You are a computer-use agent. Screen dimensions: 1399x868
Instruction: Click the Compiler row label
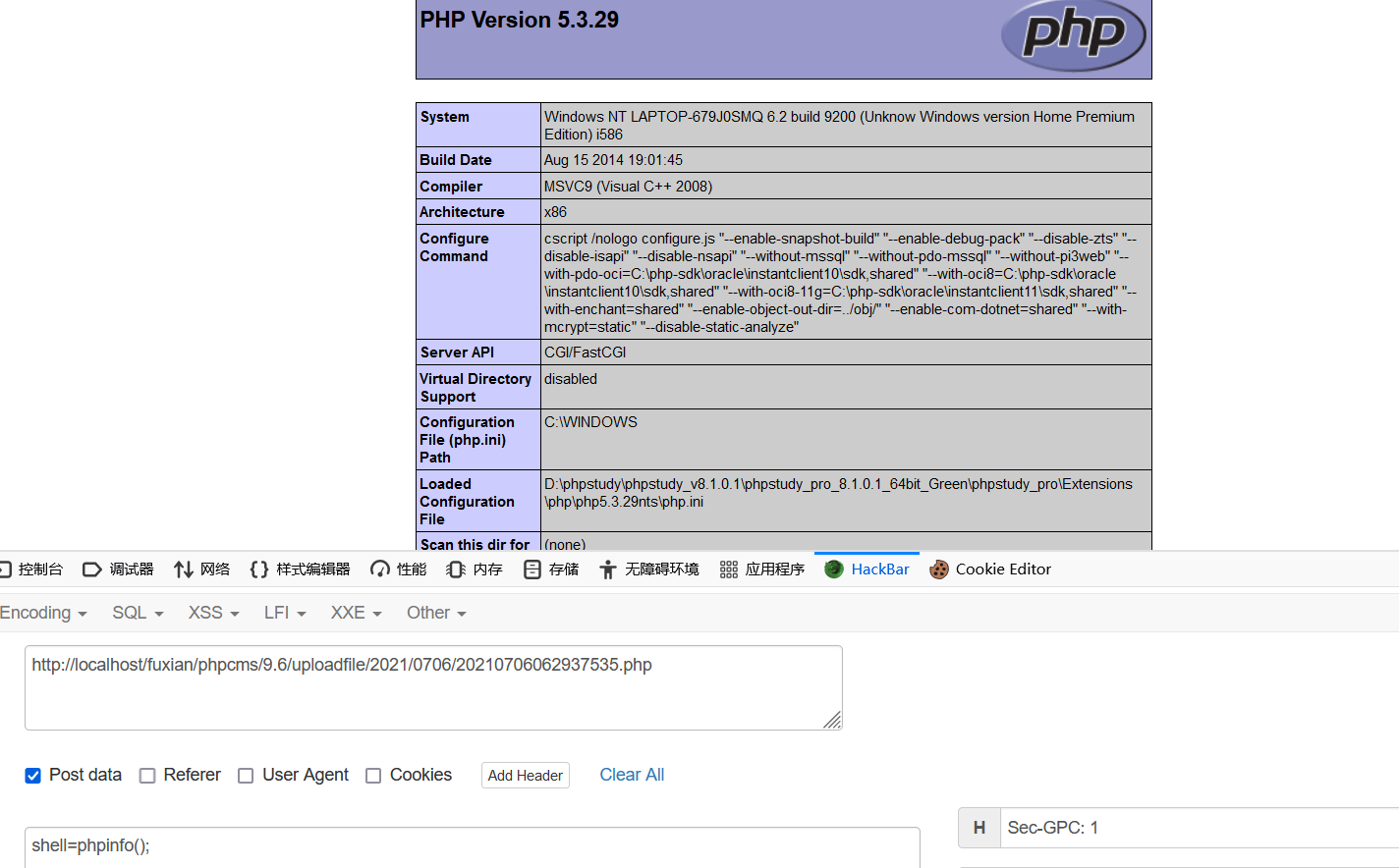[x=451, y=187]
